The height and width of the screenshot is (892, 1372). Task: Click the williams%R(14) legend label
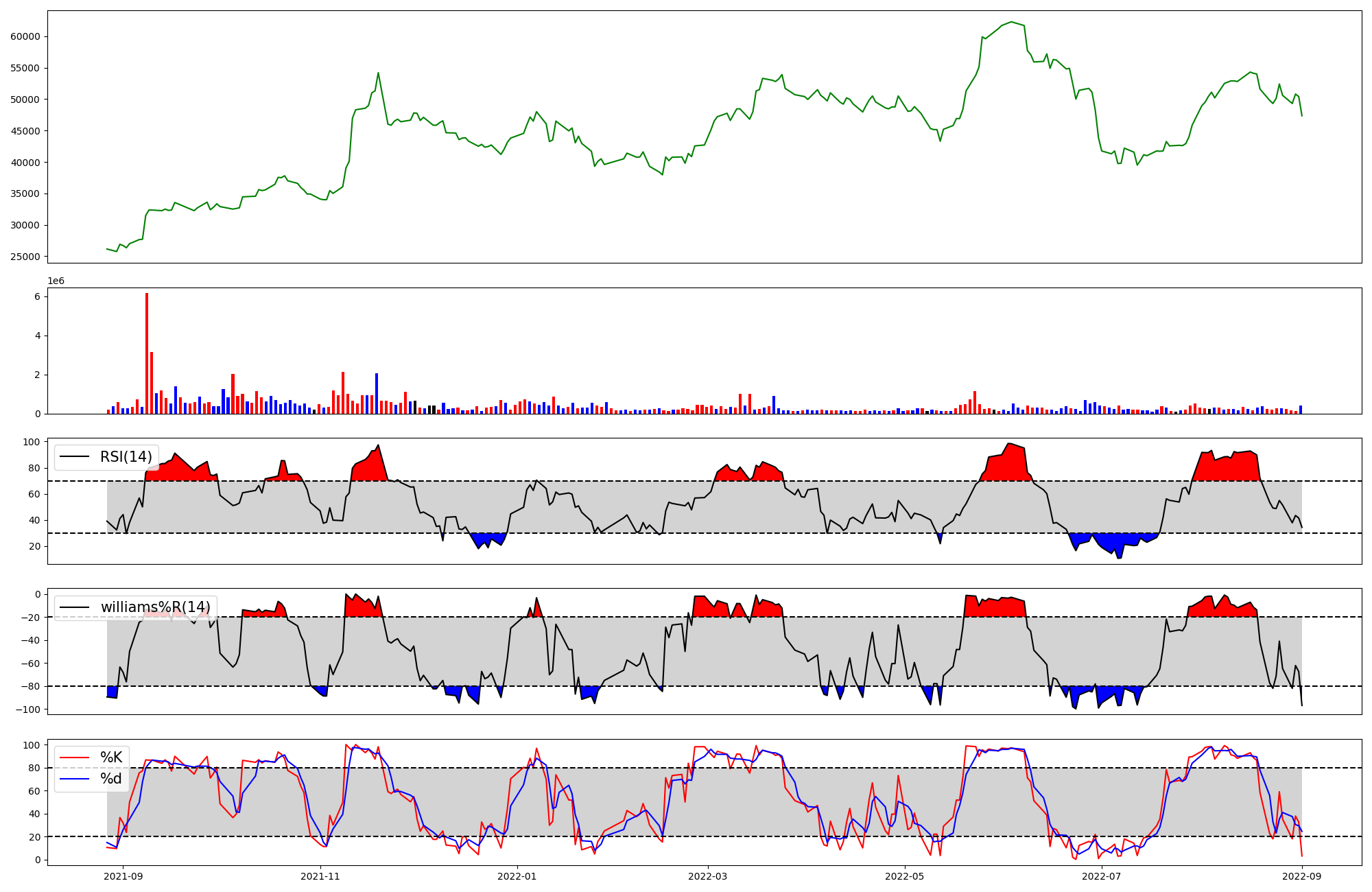pyautogui.click(x=156, y=607)
